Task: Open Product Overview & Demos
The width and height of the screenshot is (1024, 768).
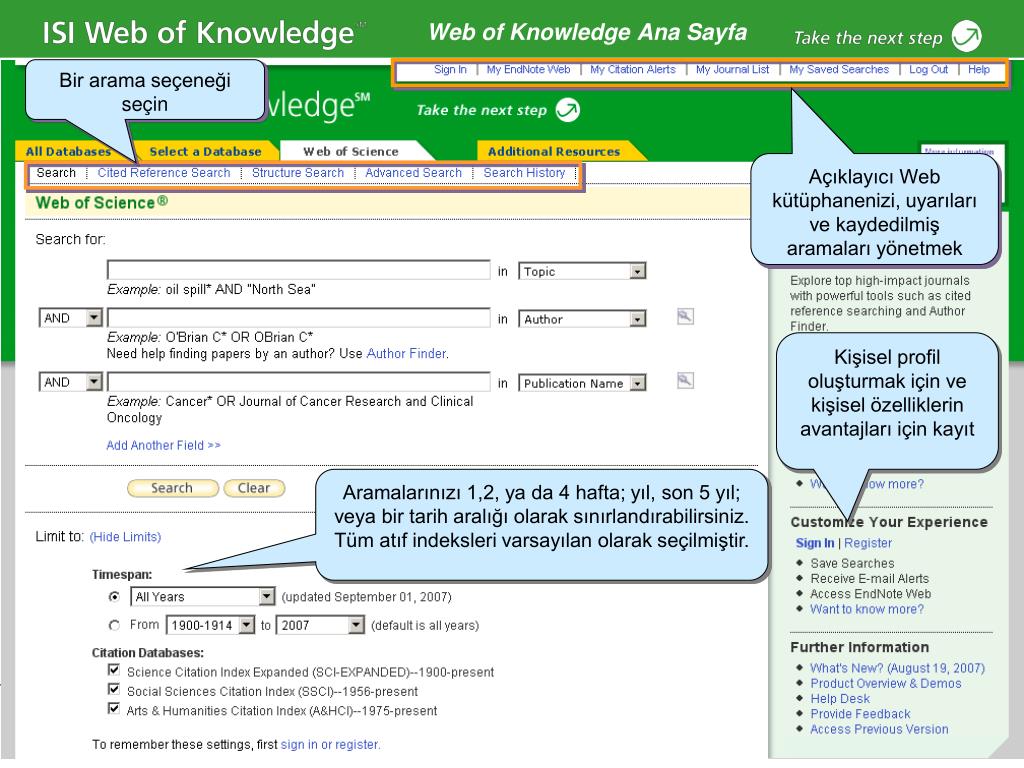Action: click(886, 683)
